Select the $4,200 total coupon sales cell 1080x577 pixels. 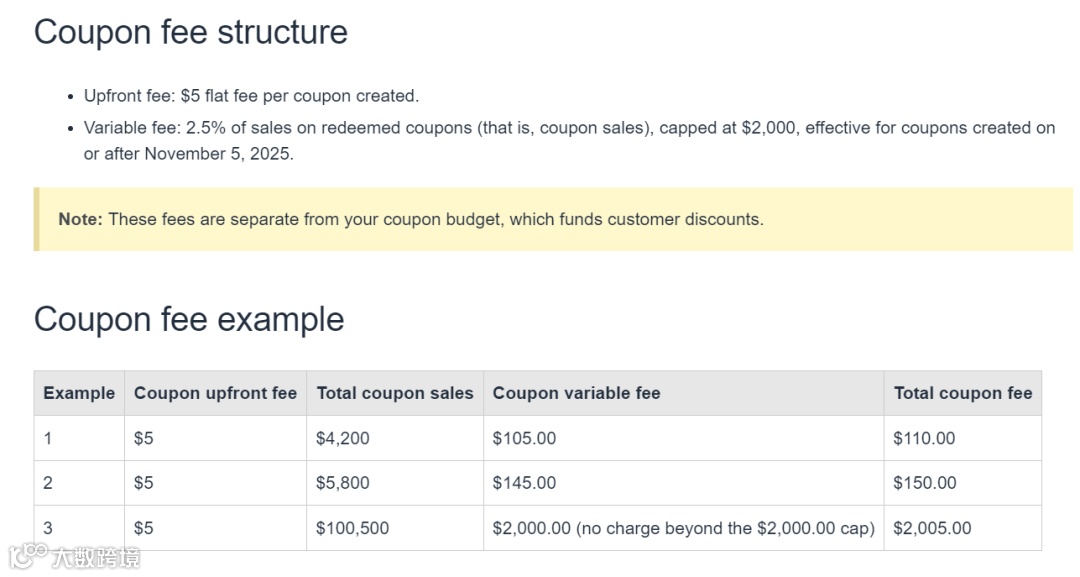pos(343,438)
